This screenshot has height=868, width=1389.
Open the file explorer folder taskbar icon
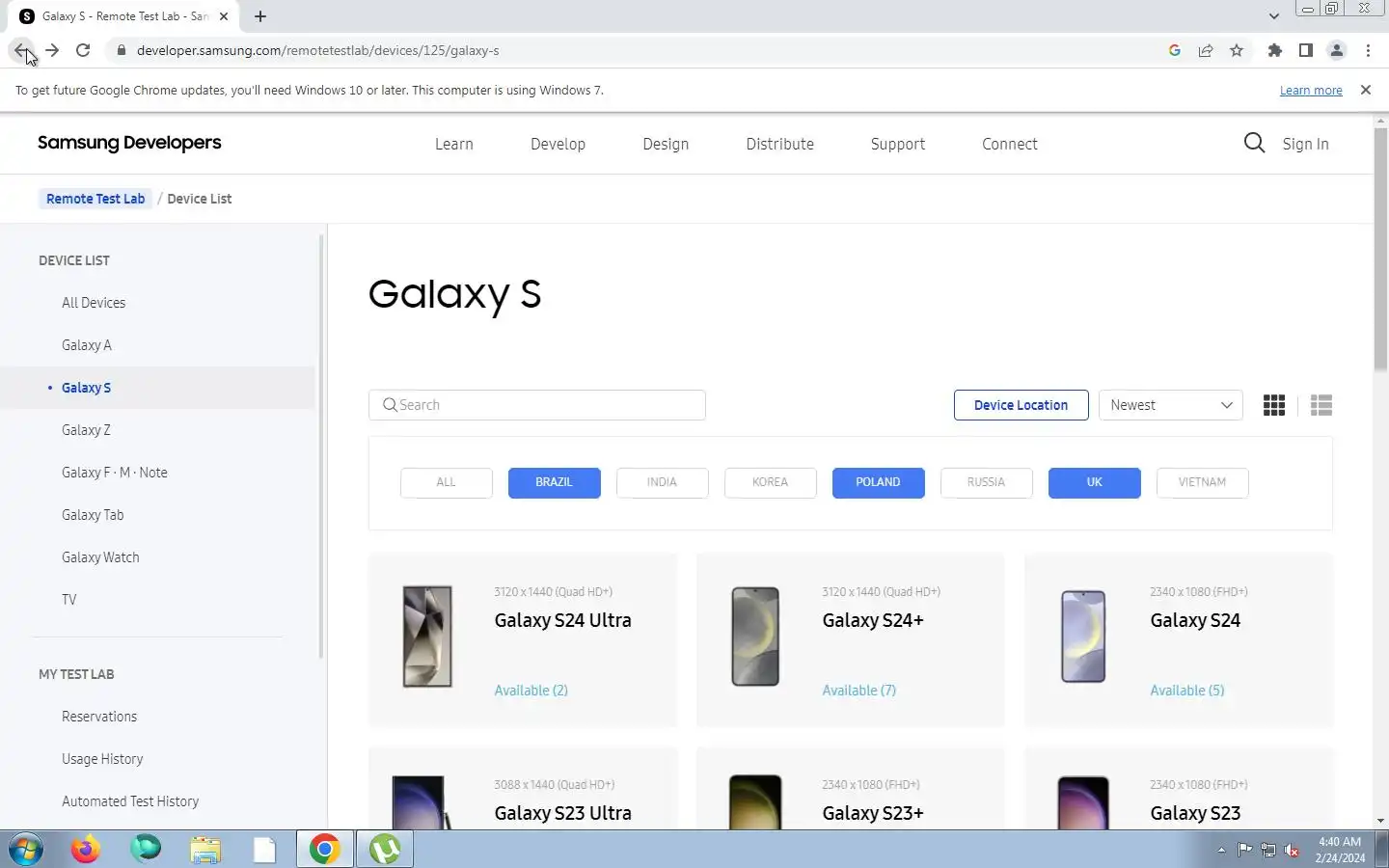point(204,850)
